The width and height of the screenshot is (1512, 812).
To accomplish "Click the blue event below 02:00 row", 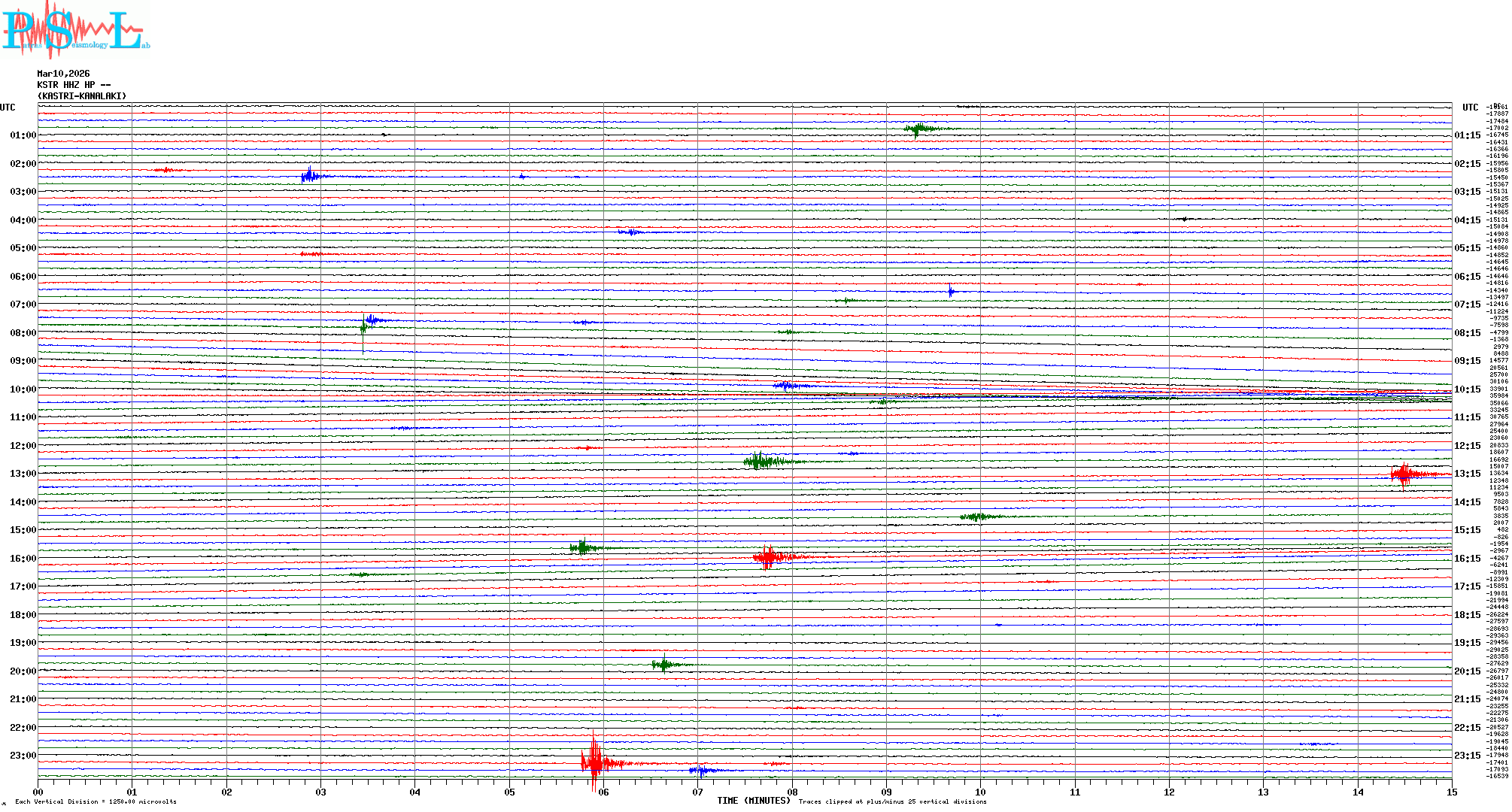I will click(308, 177).
